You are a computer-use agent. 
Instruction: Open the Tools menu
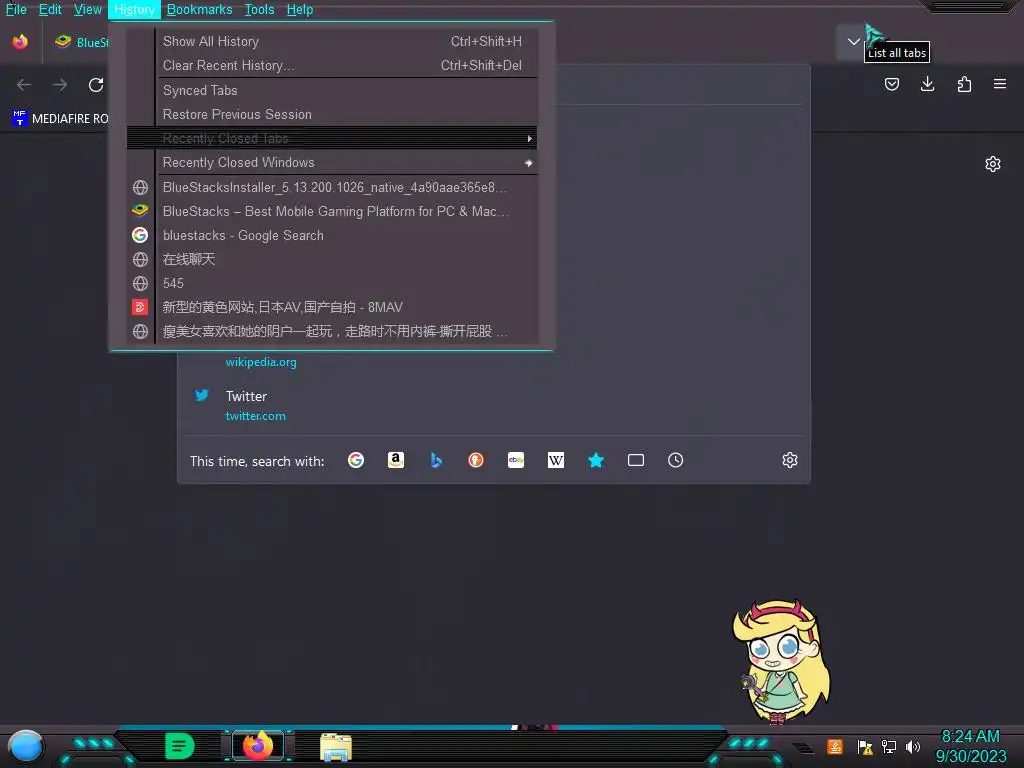coord(259,10)
